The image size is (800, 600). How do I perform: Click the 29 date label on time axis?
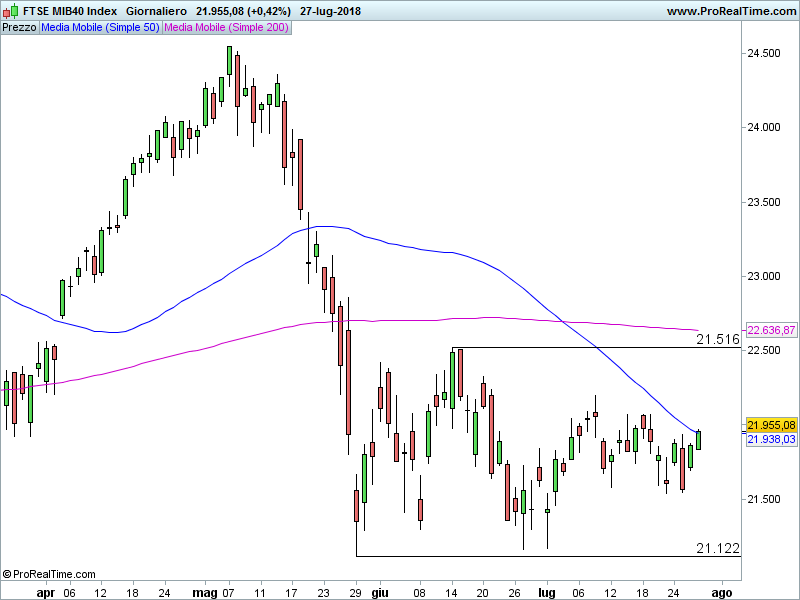coord(356,592)
